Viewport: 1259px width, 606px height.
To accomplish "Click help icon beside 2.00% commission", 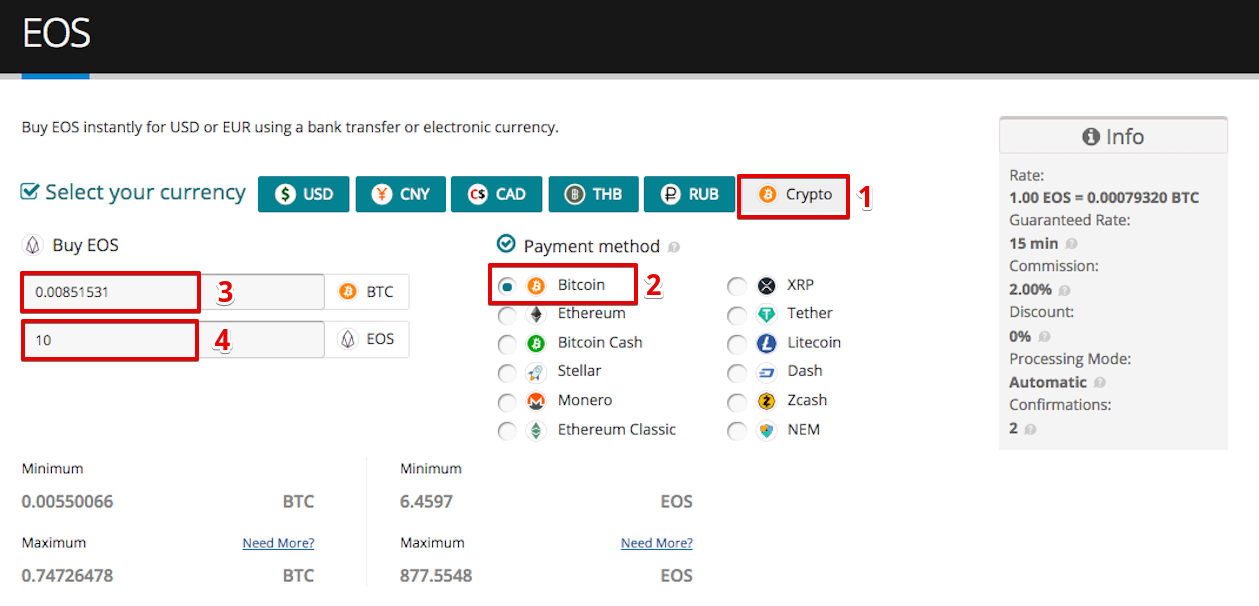I will pos(1064,290).
